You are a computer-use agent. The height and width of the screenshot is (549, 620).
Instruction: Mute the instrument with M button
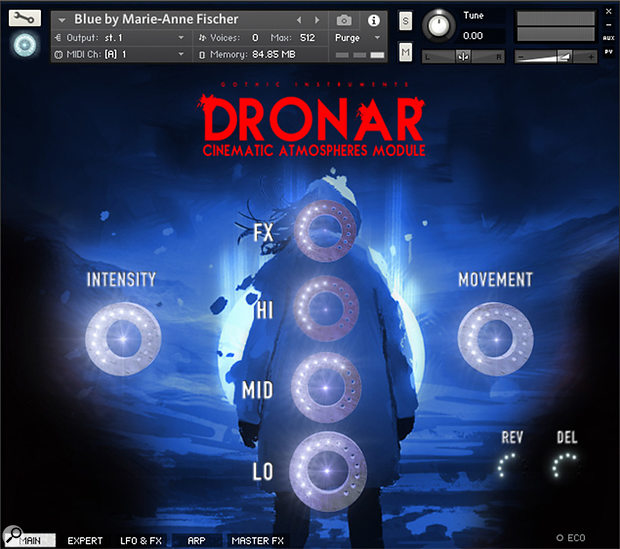(405, 52)
